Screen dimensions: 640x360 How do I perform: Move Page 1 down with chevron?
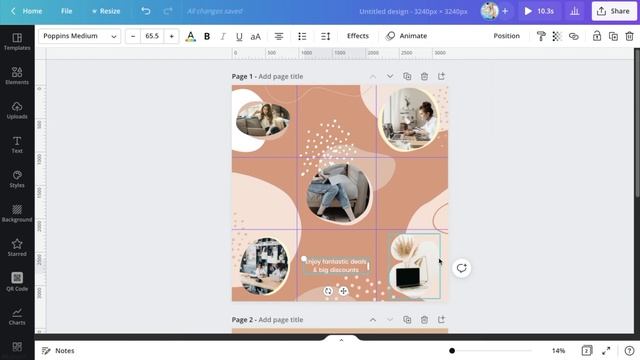[x=390, y=76]
